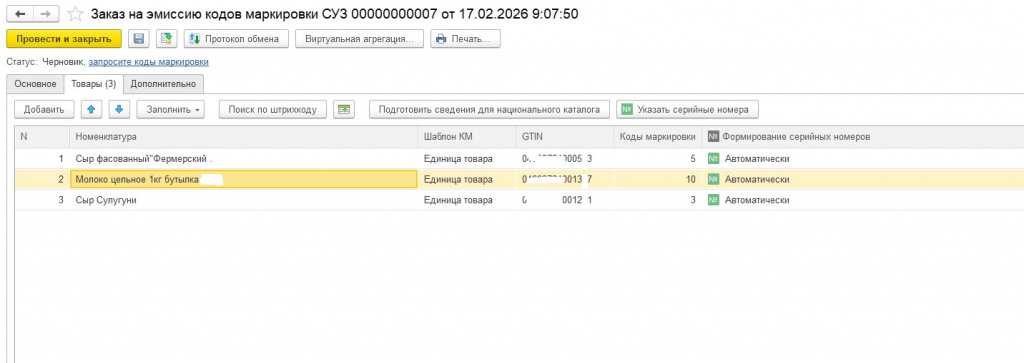Image resolution: width=1024 pixels, height=363 pixels.
Task: Click Указать серийные номера button
Action: (688, 110)
